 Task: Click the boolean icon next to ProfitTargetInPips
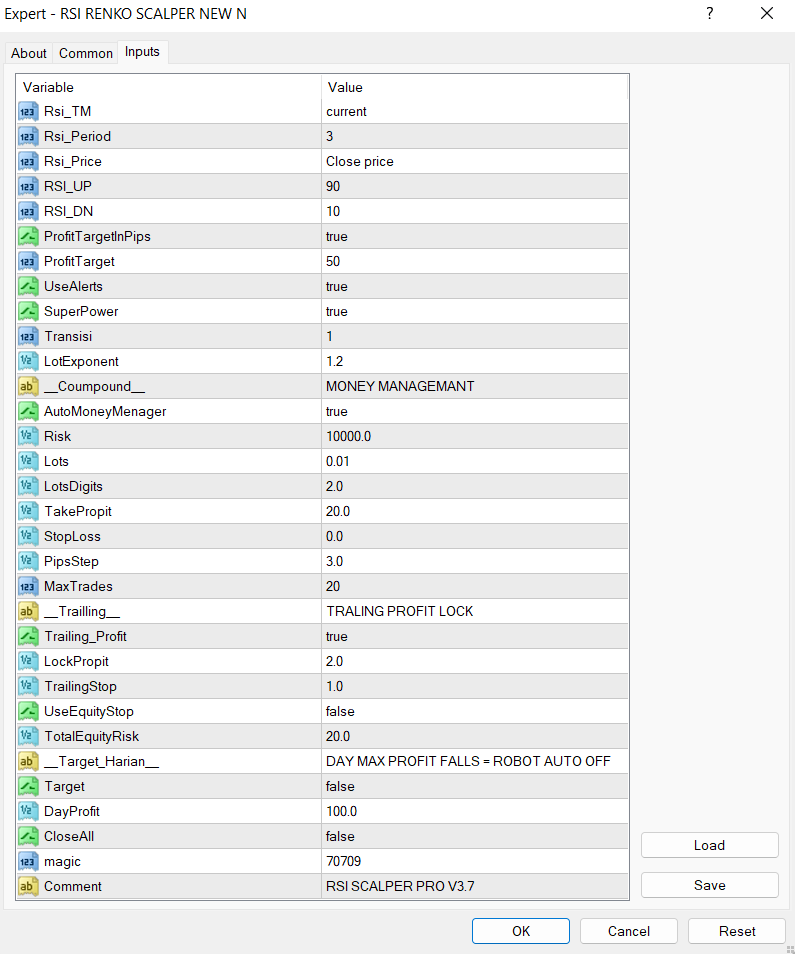(x=28, y=236)
